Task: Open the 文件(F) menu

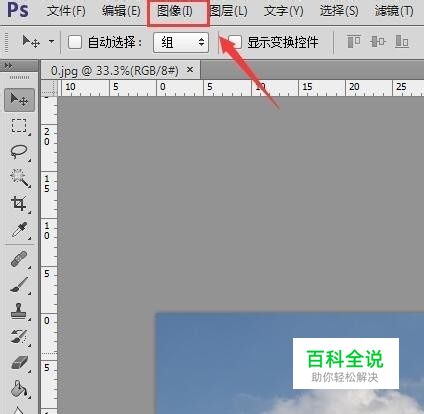Action: tap(66, 11)
